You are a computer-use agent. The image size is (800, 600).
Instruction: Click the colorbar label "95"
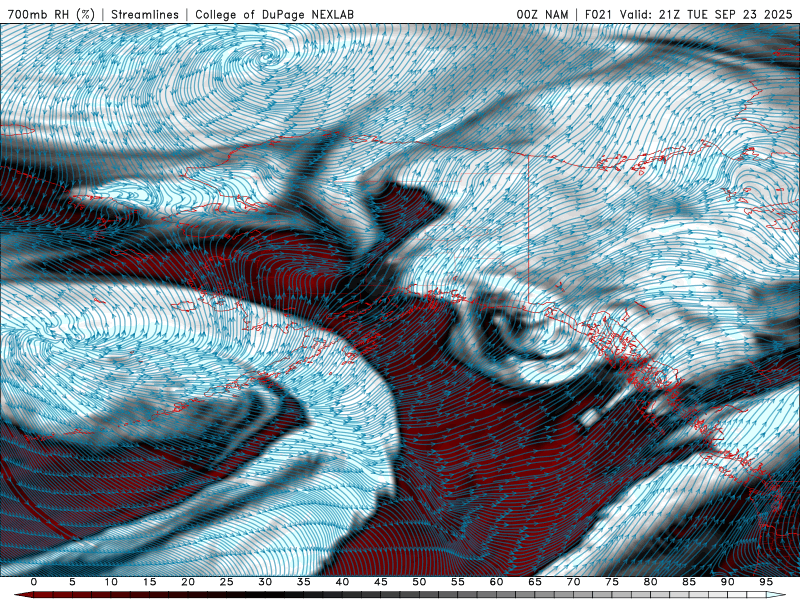[x=766, y=582]
